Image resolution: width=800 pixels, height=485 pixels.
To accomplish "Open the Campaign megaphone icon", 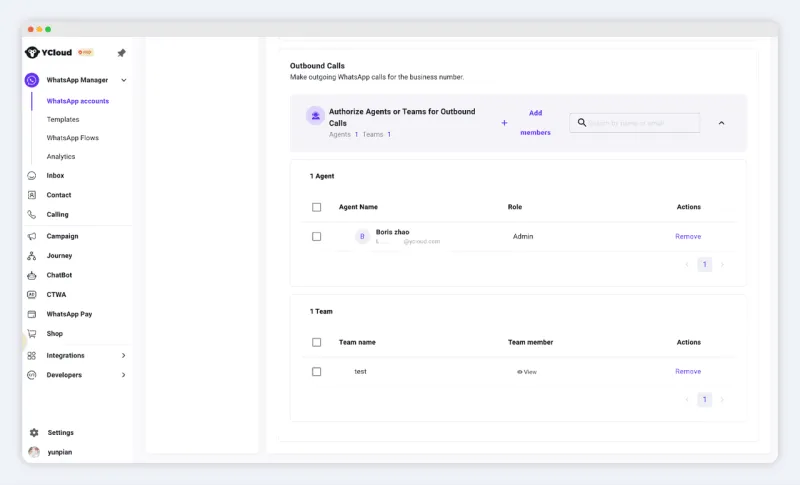I will point(32,237).
